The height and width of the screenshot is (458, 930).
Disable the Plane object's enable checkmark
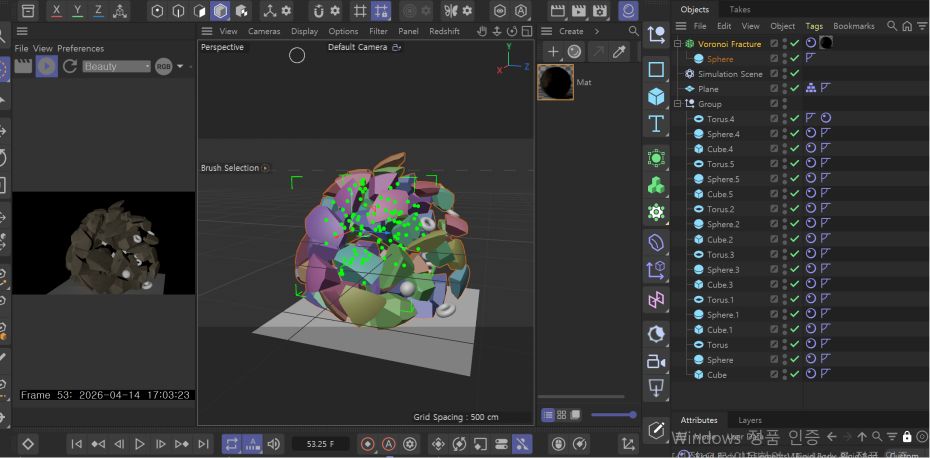click(794, 89)
